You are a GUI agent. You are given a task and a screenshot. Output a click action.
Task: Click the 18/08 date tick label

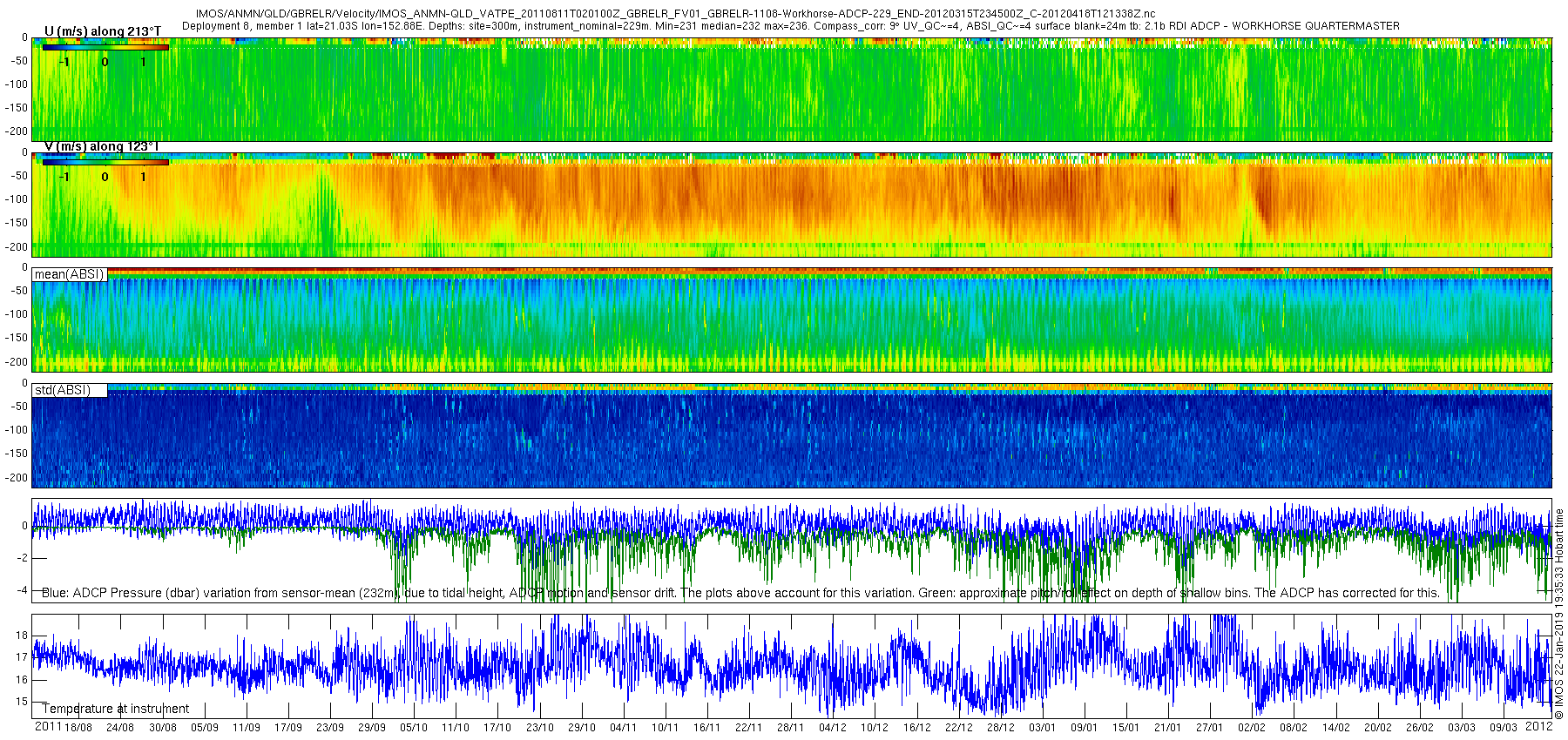78,728
